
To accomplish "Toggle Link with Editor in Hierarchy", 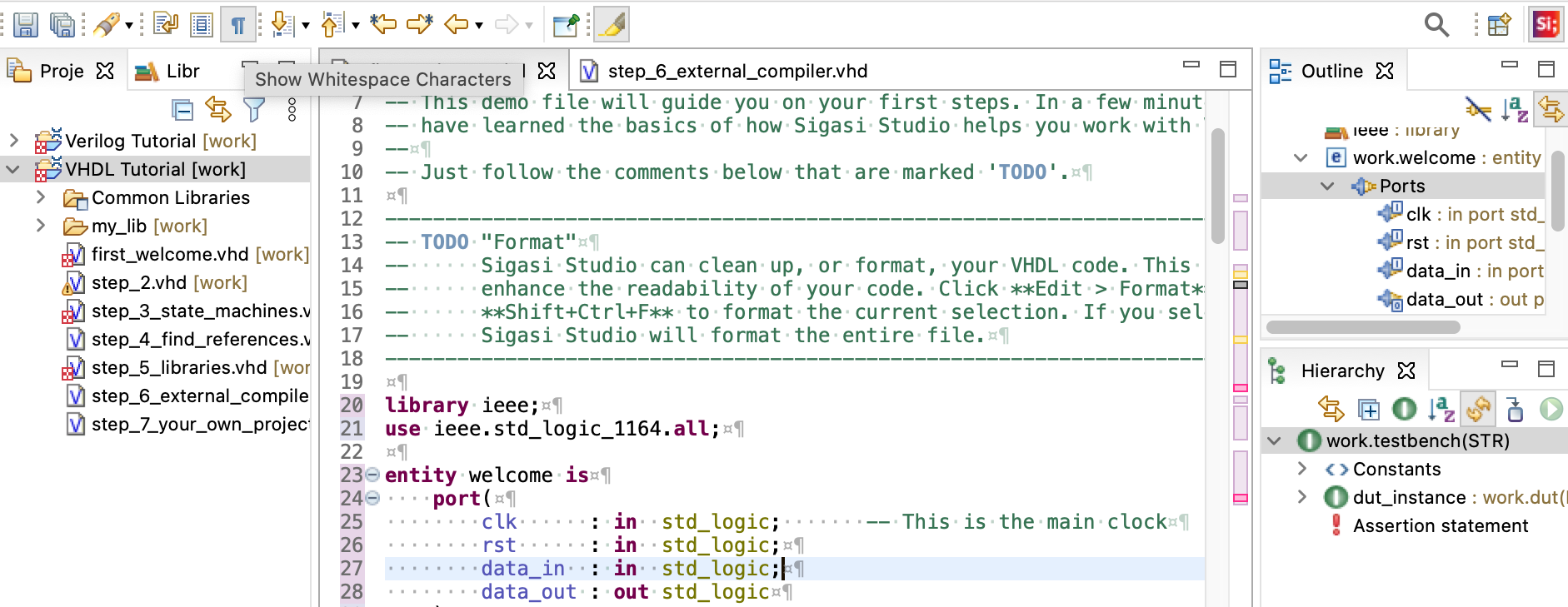I will tap(1331, 409).
